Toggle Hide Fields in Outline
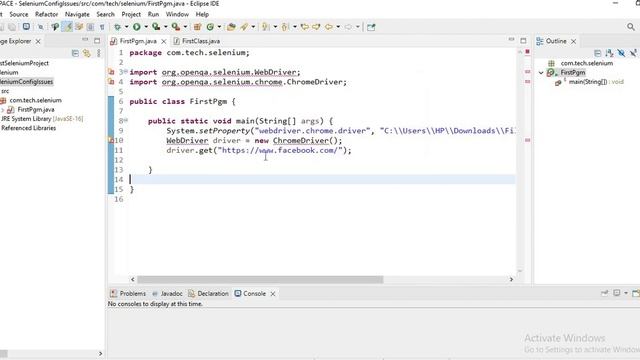This screenshot has width=640, height=360. pos(621,53)
